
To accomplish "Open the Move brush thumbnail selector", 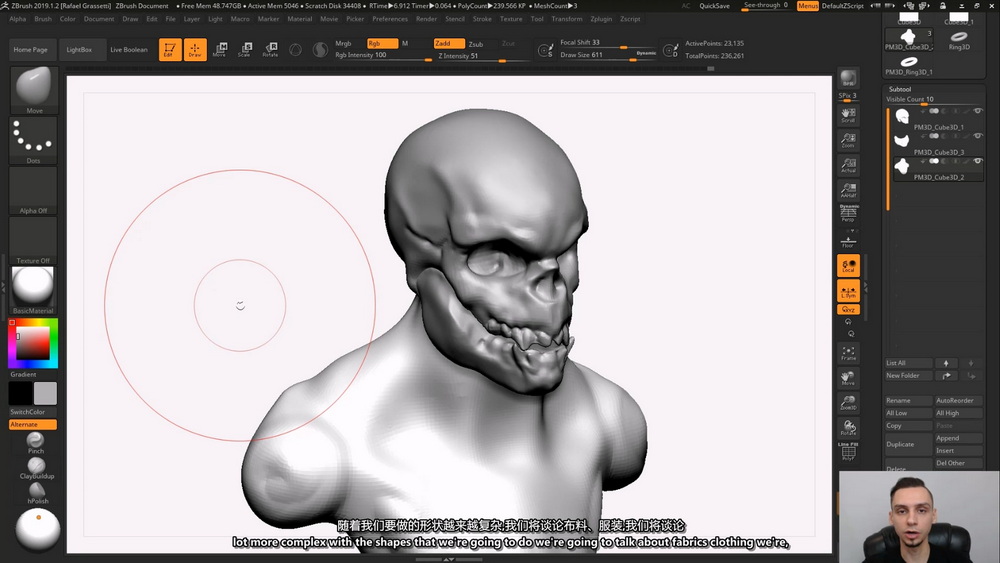I will pos(34,90).
